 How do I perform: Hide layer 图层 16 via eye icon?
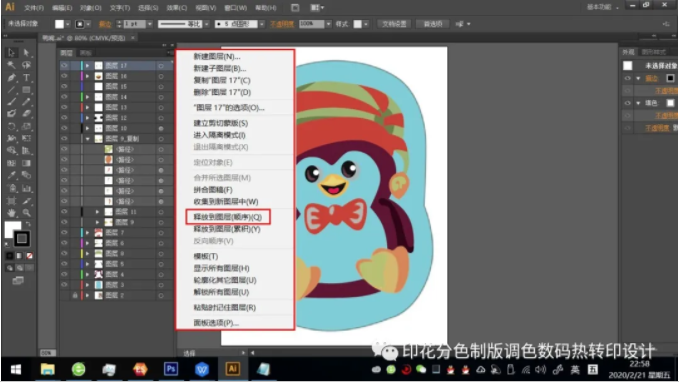pos(64,76)
